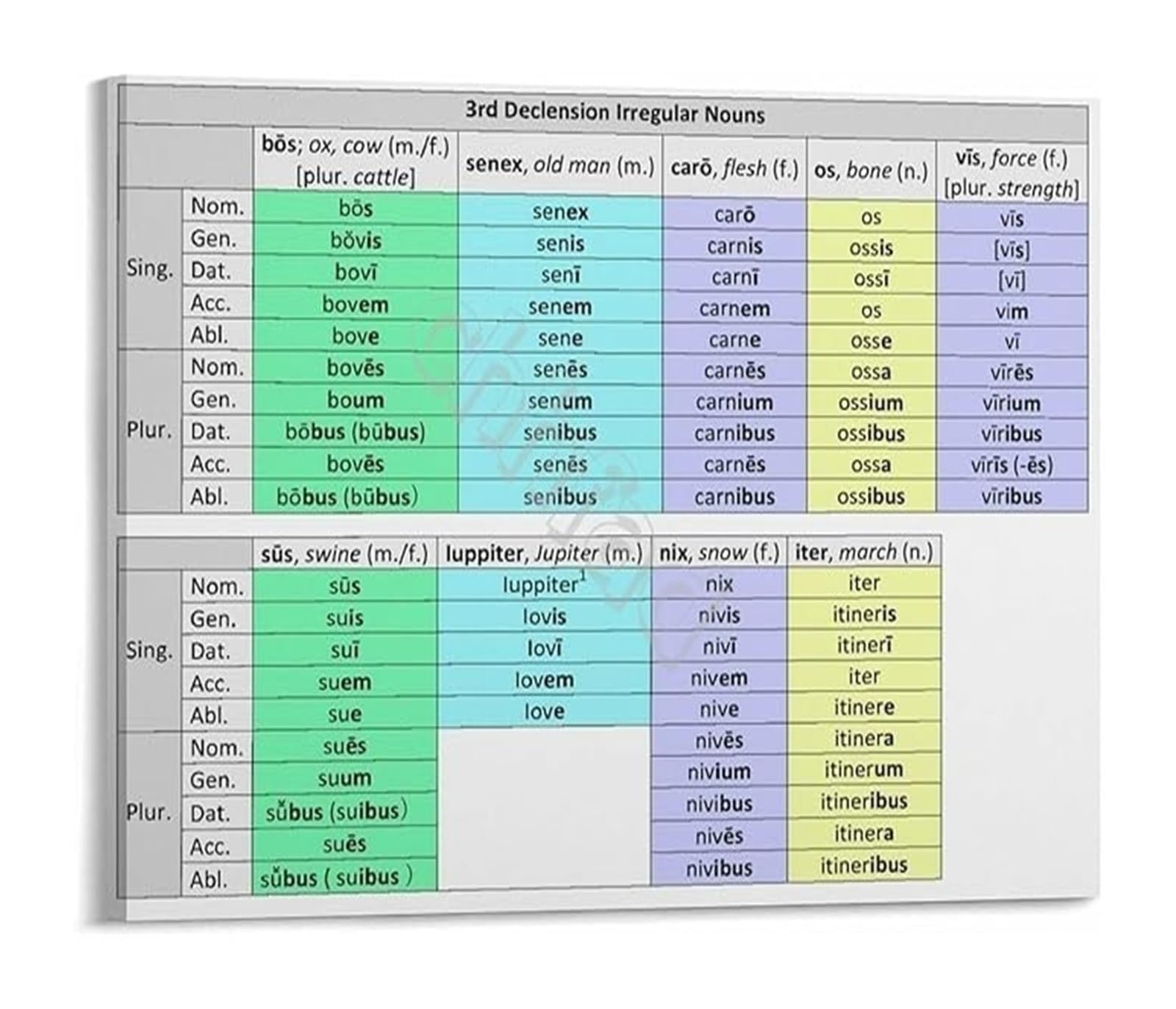Select the 'sūs, swine (m./f.)' header
The width and height of the screenshot is (1176, 1009).
pyautogui.click(x=344, y=553)
